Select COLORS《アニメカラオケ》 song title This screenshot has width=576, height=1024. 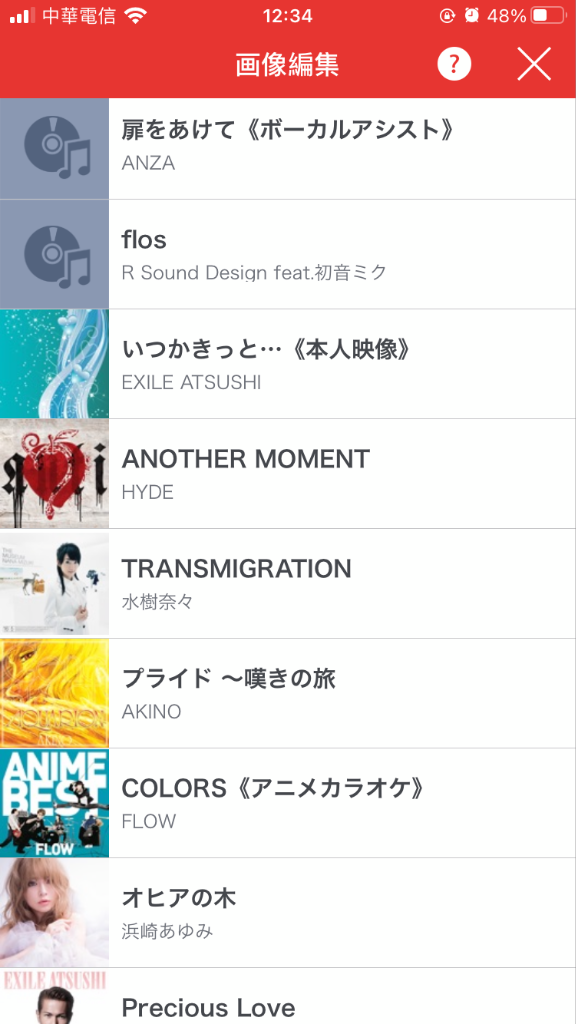[x=274, y=789]
